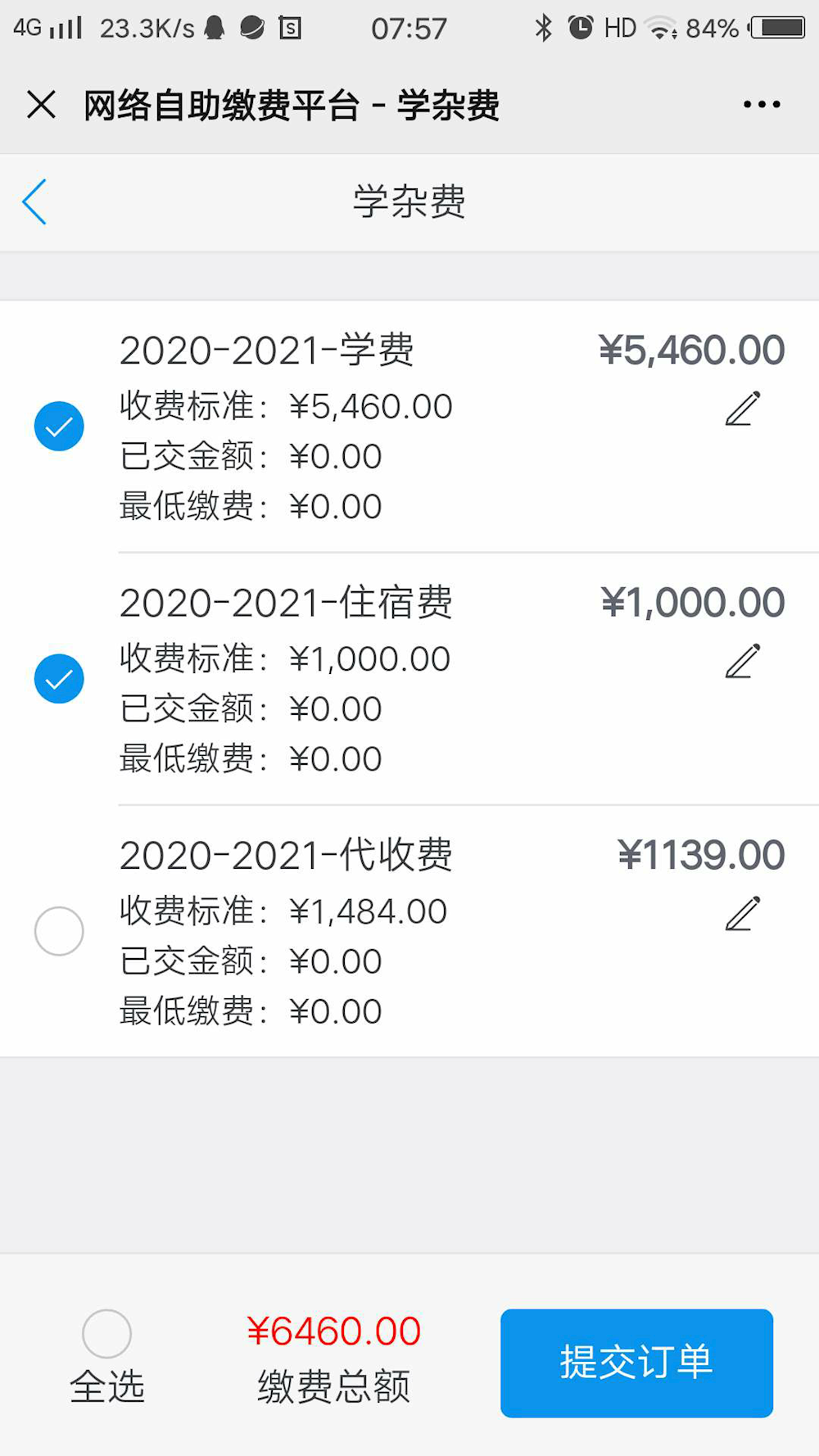Toggle the 全选 select-all circle
819x1456 pixels.
(x=106, y=1333)
